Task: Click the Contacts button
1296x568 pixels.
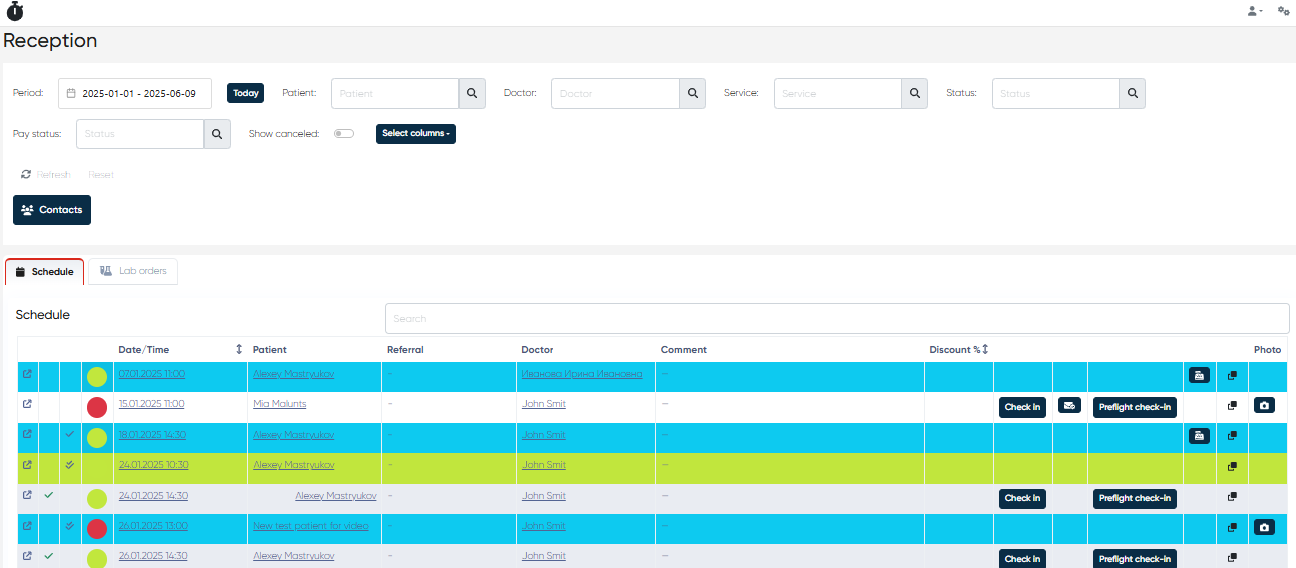Action: pos(52,210)
